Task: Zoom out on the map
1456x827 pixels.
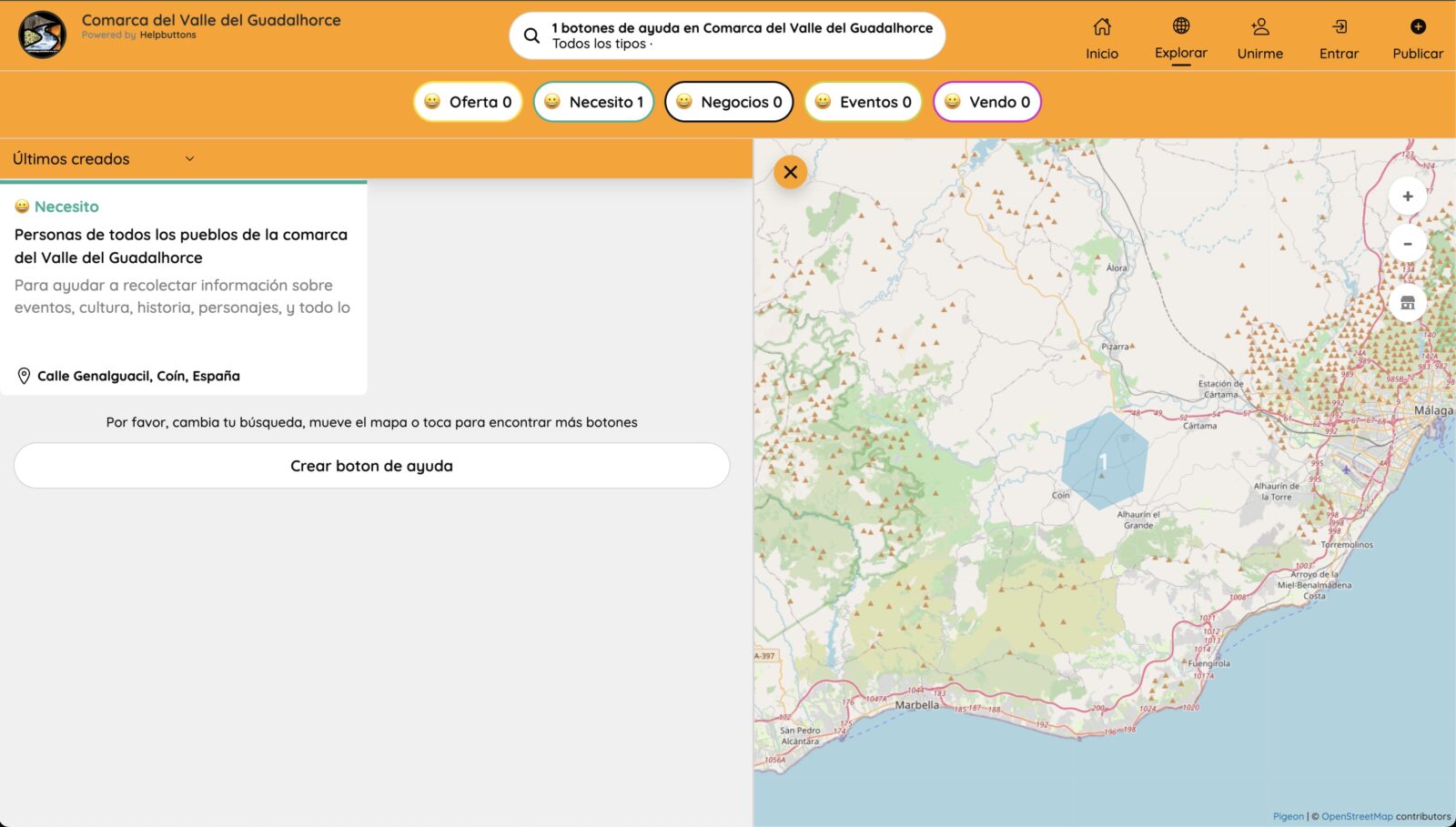Action: coord(1407,244)
